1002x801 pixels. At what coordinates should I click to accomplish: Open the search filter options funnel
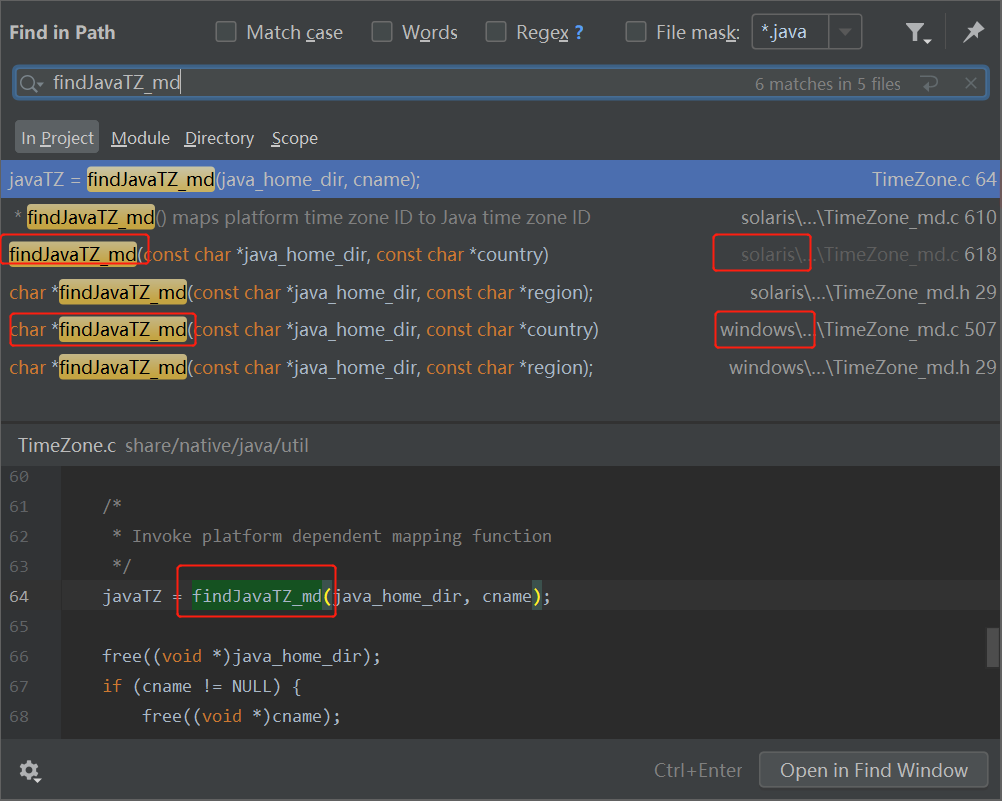[x=917, y=33]
